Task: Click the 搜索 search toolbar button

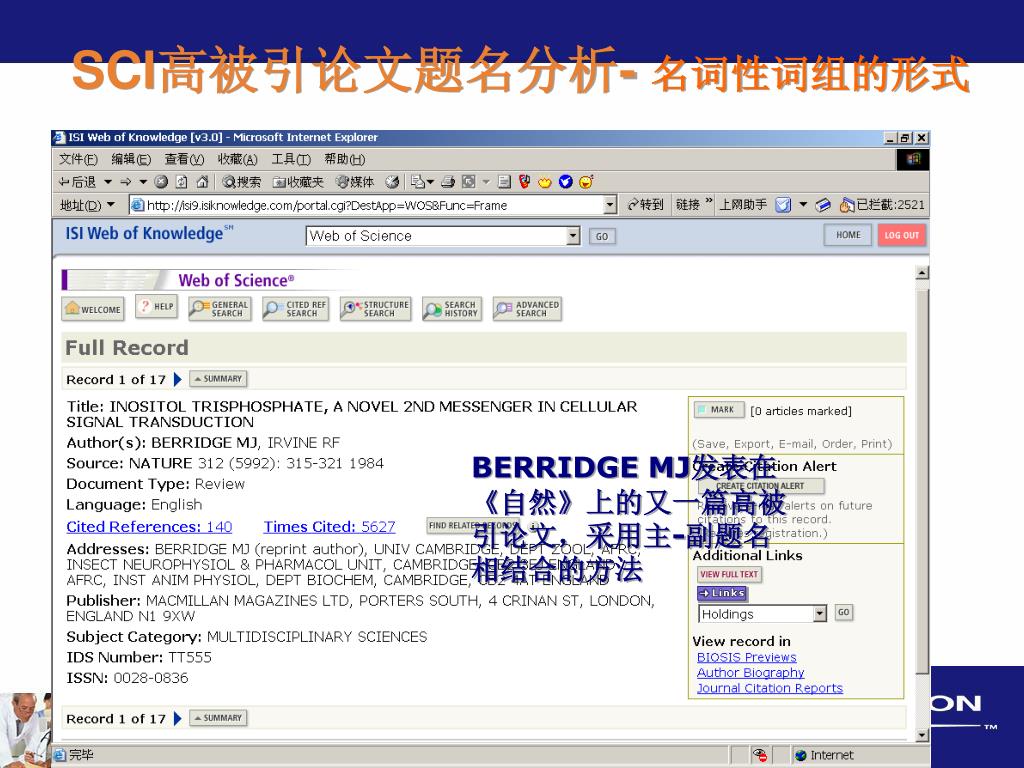Action: pyautogui.click(x=241, y=182)
